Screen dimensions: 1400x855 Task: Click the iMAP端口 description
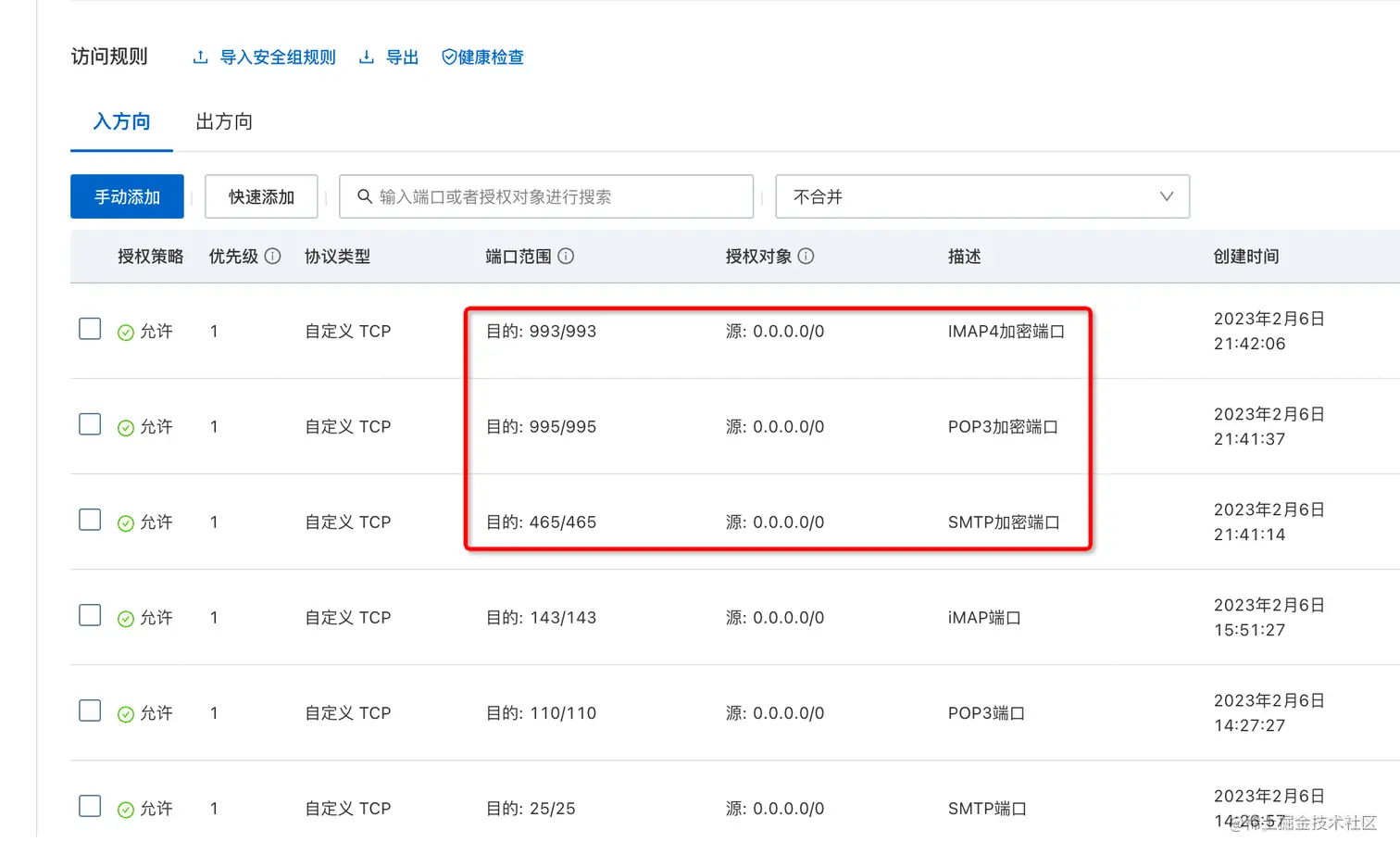click(x=984, y=618)
